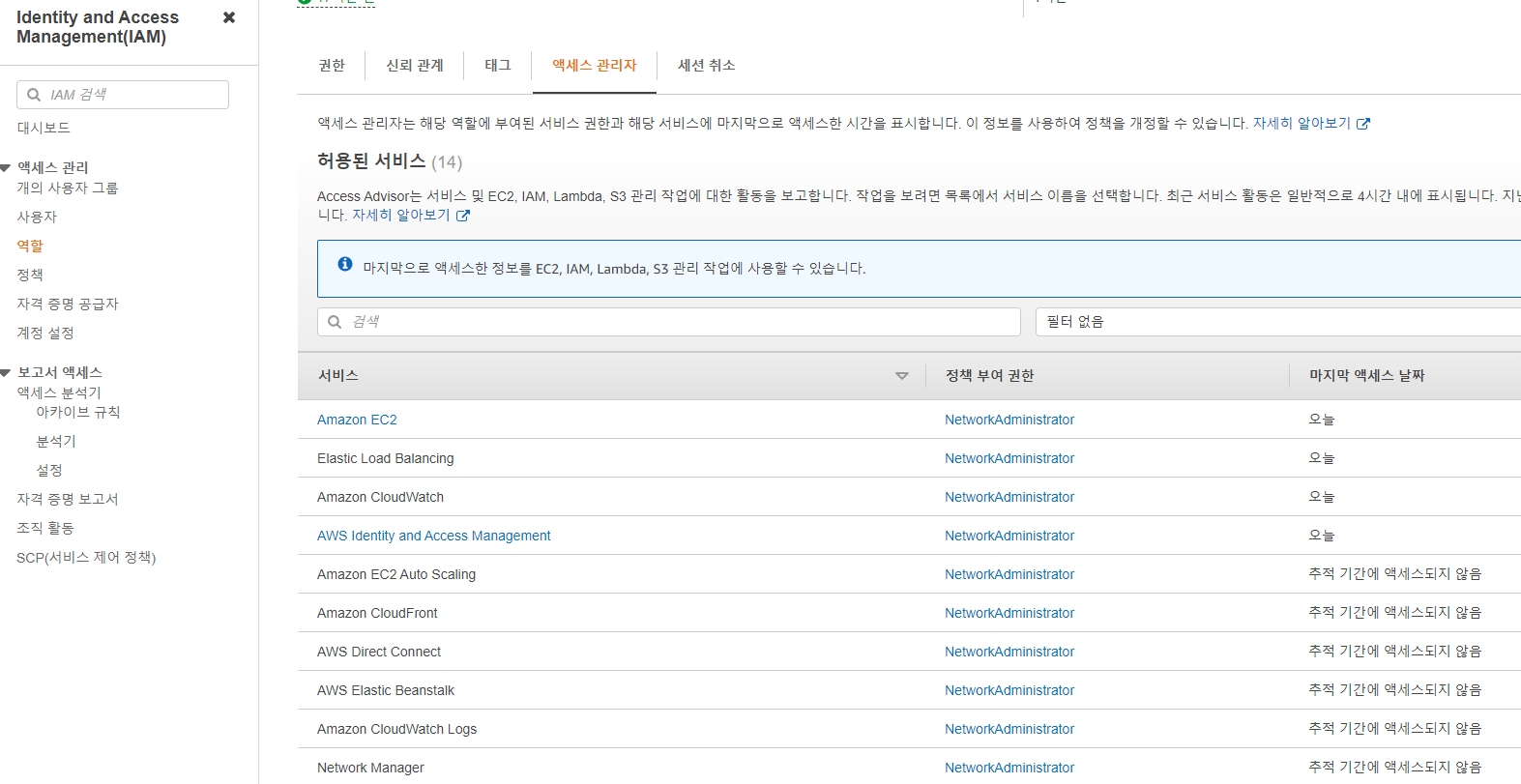The width and height of the screenshot is (1521, 784).
Task: Go to 역할 in the sidebar
Action: click(30, 246)
